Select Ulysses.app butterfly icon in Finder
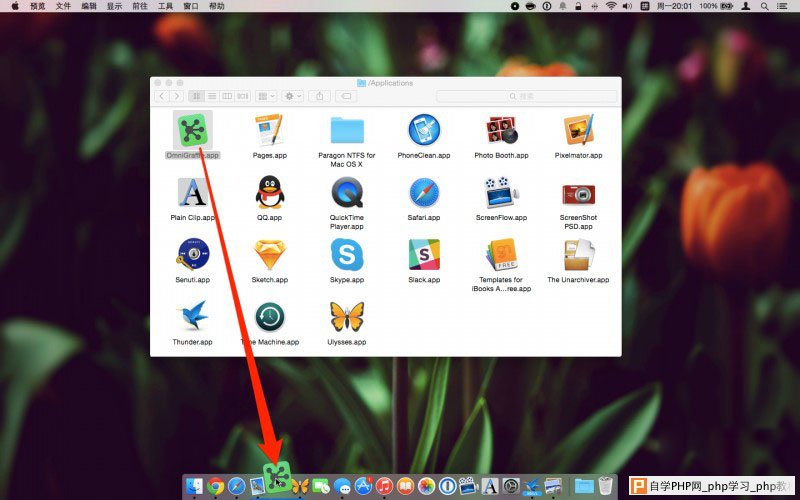The width and height of the screenshot is (800, 500). click(347, 316)
